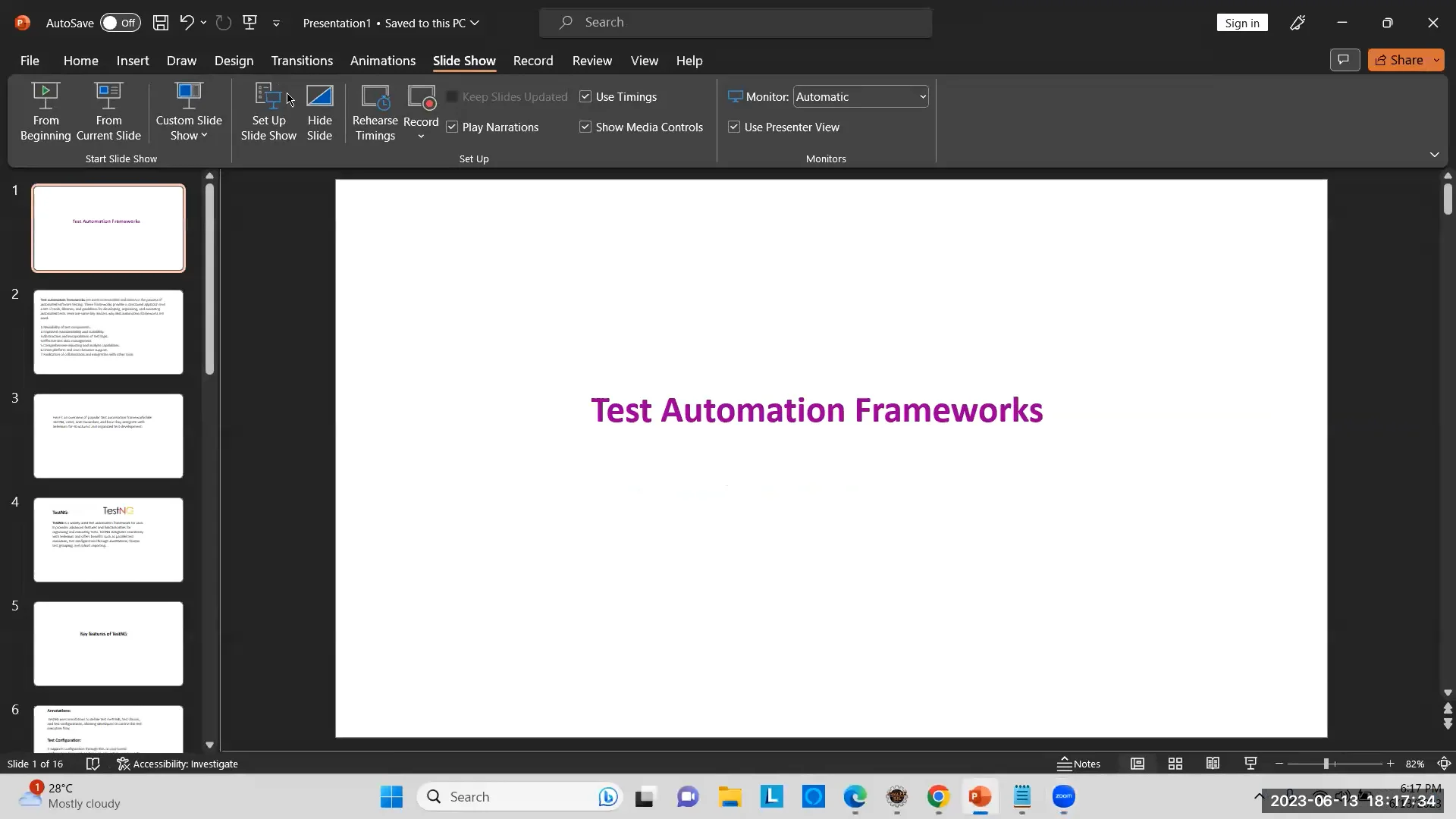
Task: Click the top Search input box
Action: 736,23
